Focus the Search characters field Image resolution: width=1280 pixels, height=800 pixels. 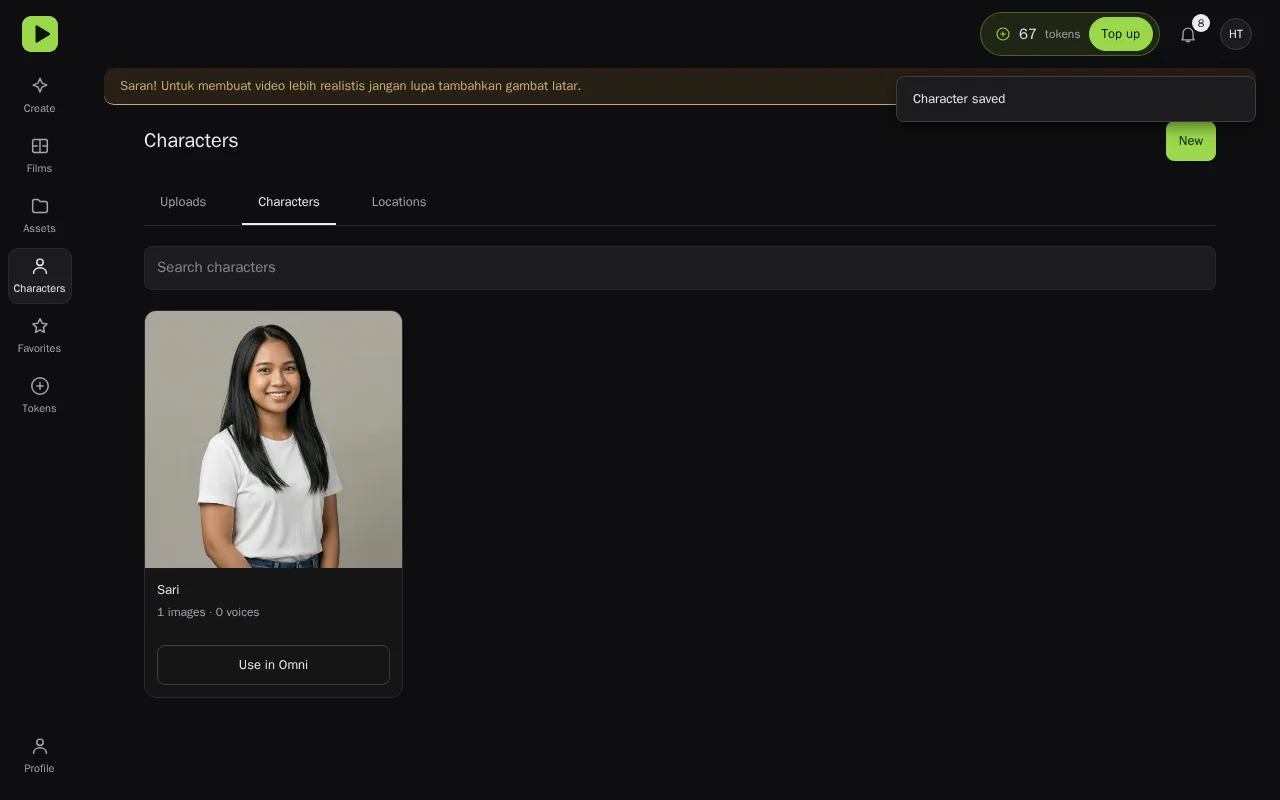pos(680,268)
